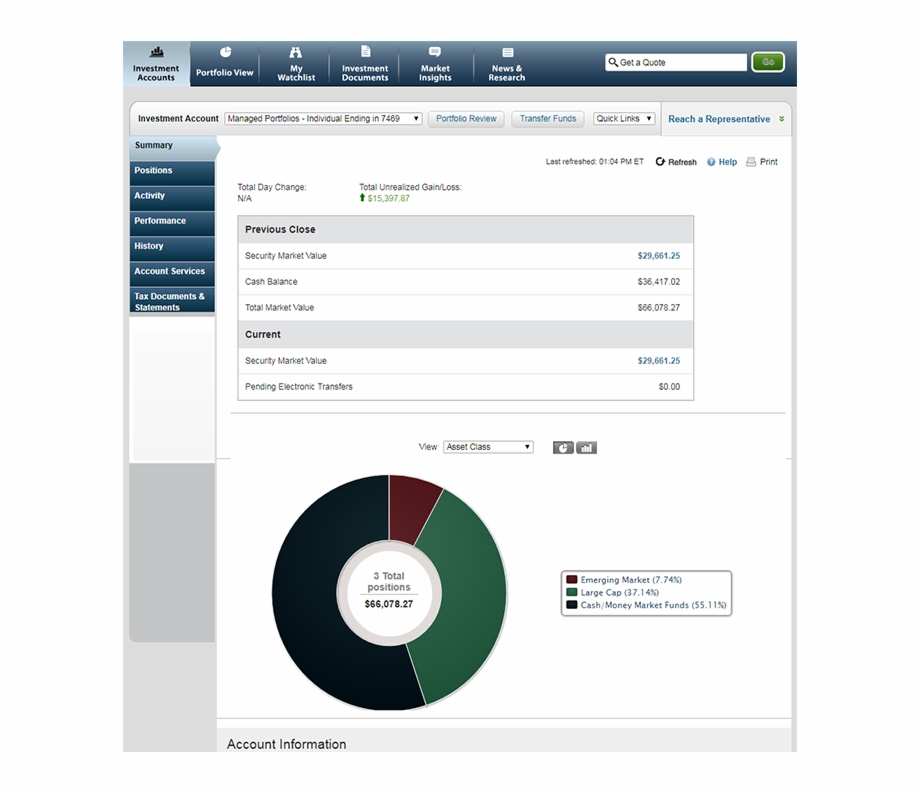Click Reach a Representative link
This screenshot has height=792, width=920.
coord(719,119)
